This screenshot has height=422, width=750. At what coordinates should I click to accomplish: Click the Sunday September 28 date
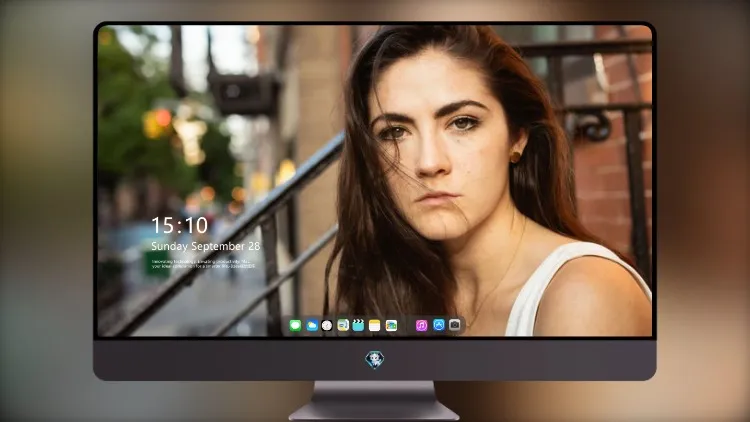point(206,246)
